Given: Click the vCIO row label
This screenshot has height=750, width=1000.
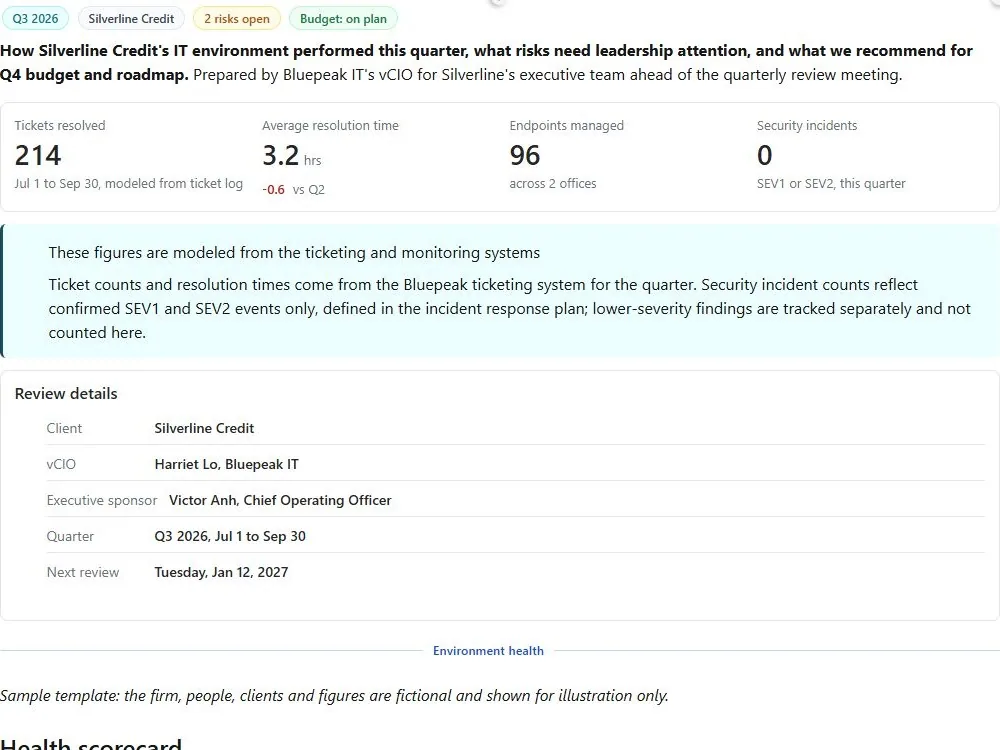Looking at the screenshot, I should pyautogui.click(x=61, y=464).
